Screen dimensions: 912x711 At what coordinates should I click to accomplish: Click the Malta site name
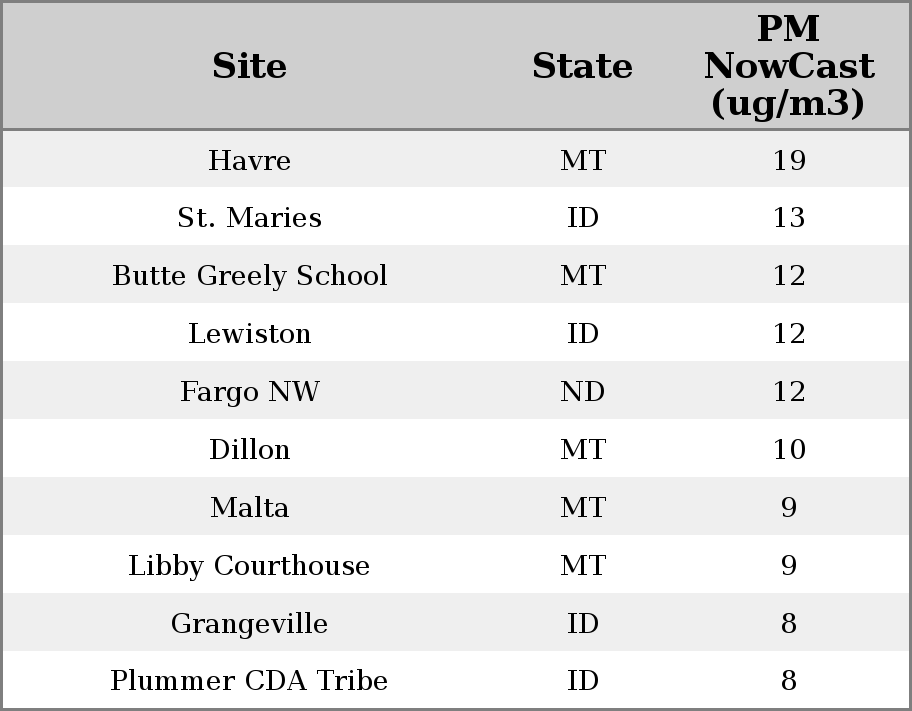coord(250,508)
